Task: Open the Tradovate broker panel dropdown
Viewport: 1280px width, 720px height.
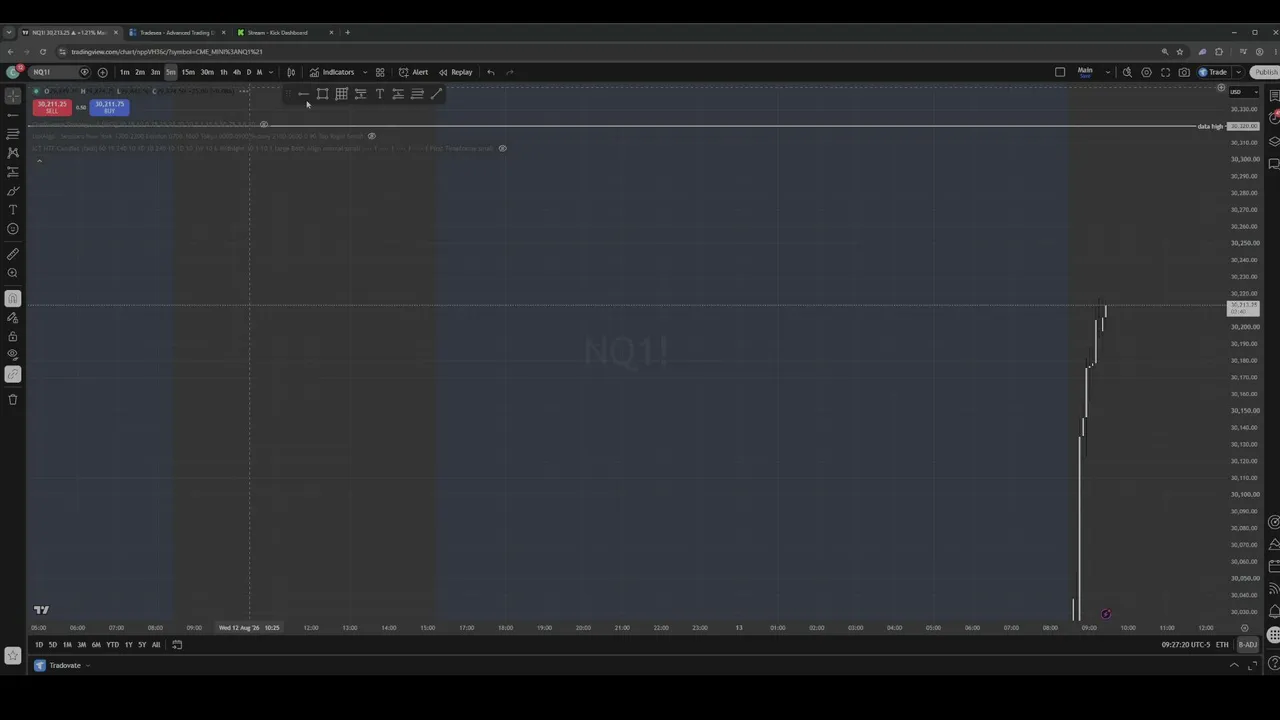Action: pos(63,665)
